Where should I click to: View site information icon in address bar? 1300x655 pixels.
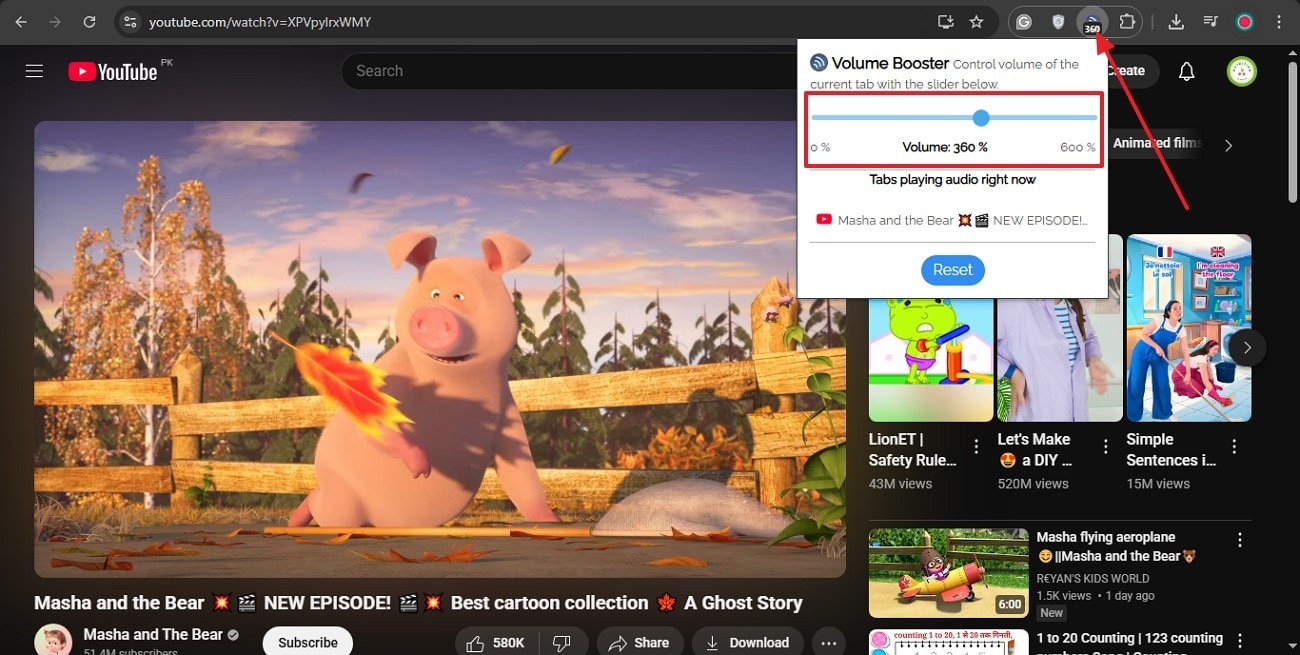[x=129, y=21]
